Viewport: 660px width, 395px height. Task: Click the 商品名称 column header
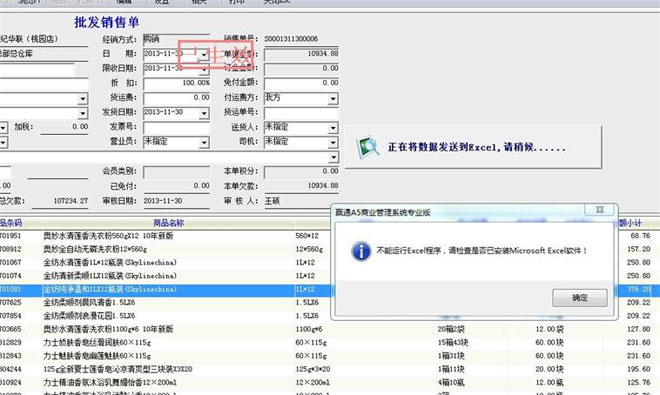pos(168,223)
